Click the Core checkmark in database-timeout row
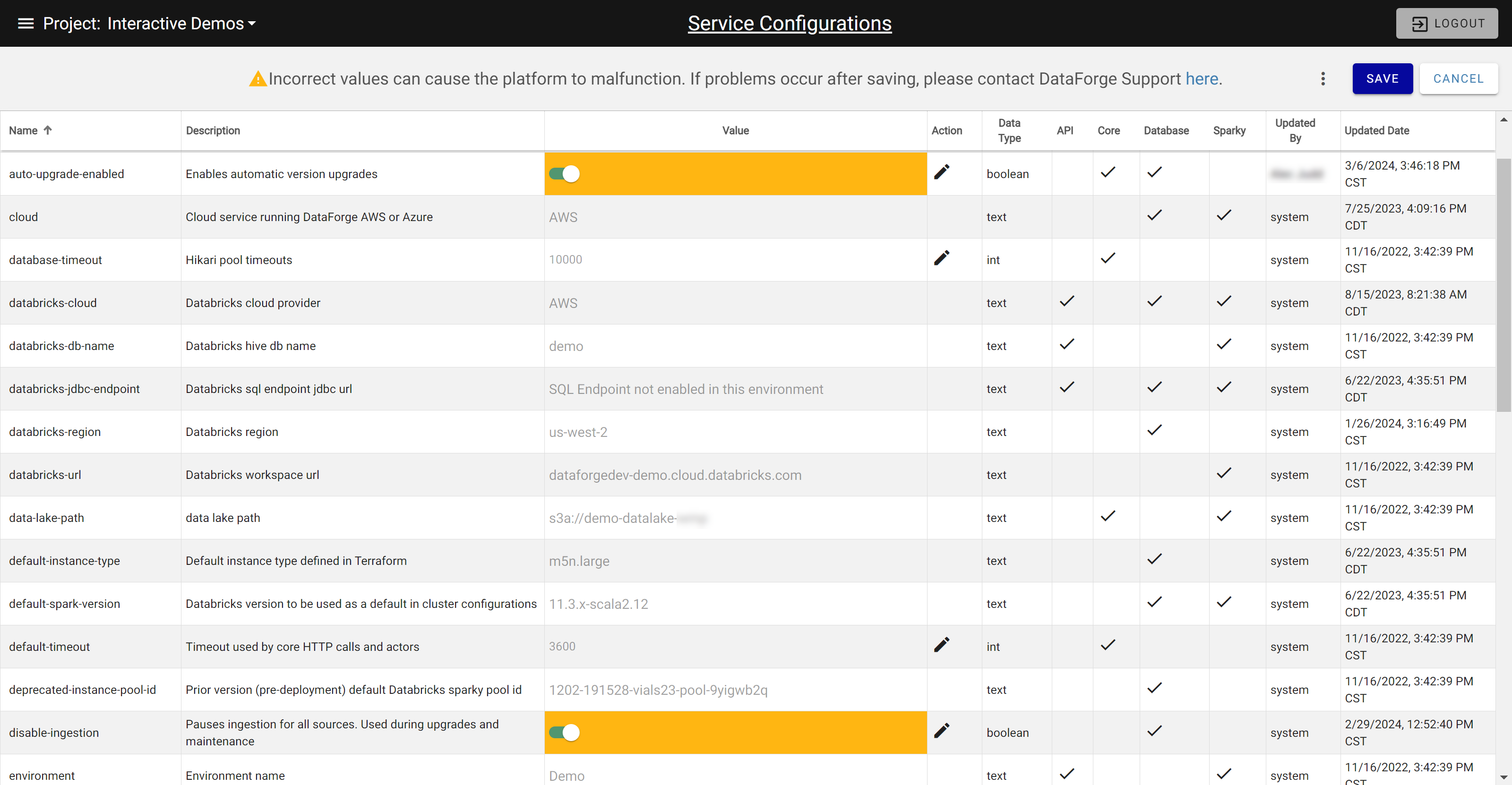Image resolution: width=1512 pixels, height=785 pixels. click(1108, 258)
